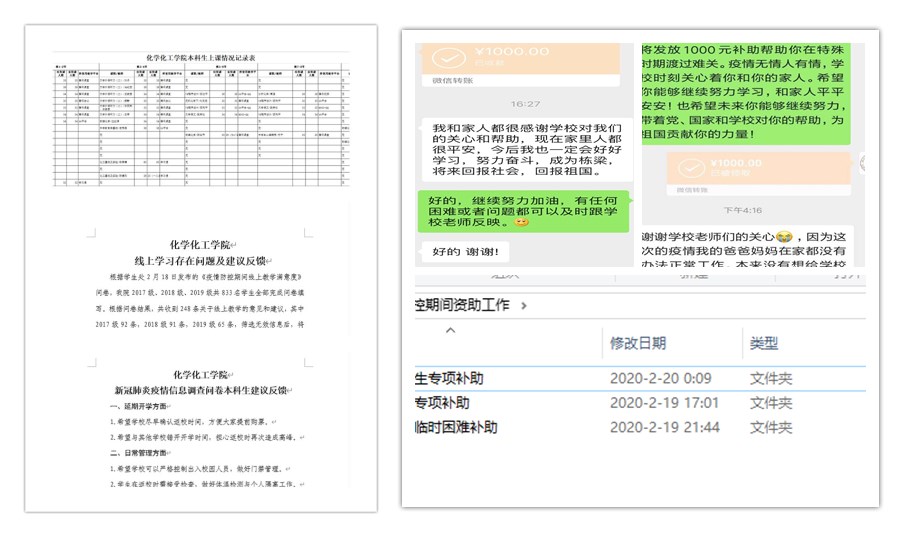
Task: Click the 新冠肺炎疫情信息调查问卷 document heading
Action: 201,388
